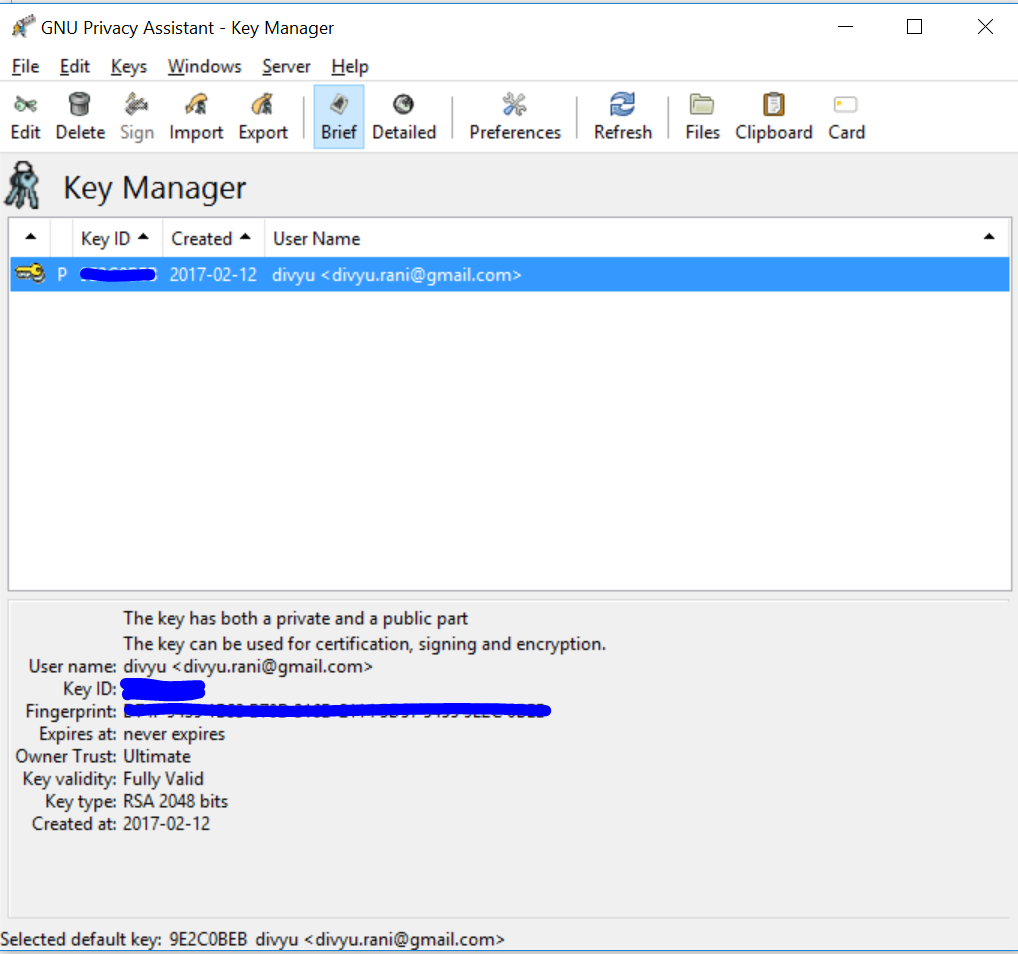Refresh the key list
The height and width of the screenshot is (954, 1018).
623,117
